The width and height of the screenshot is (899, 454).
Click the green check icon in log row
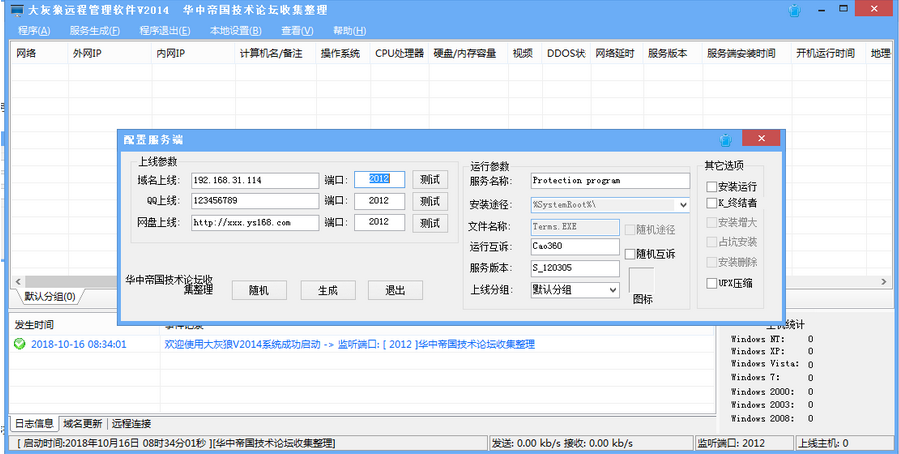click(x=19, y=344)
